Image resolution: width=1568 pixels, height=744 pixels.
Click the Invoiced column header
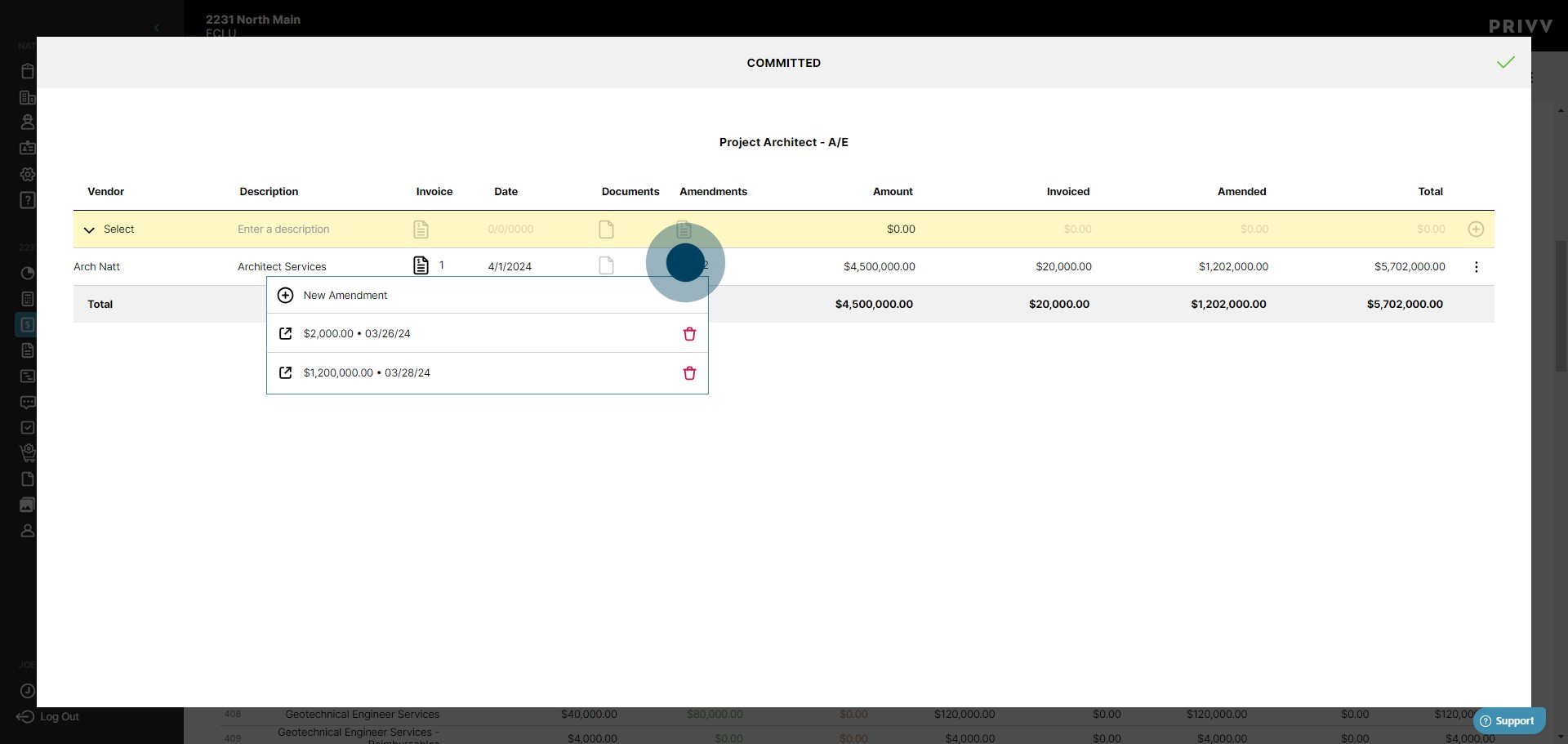pos(1067,192)
